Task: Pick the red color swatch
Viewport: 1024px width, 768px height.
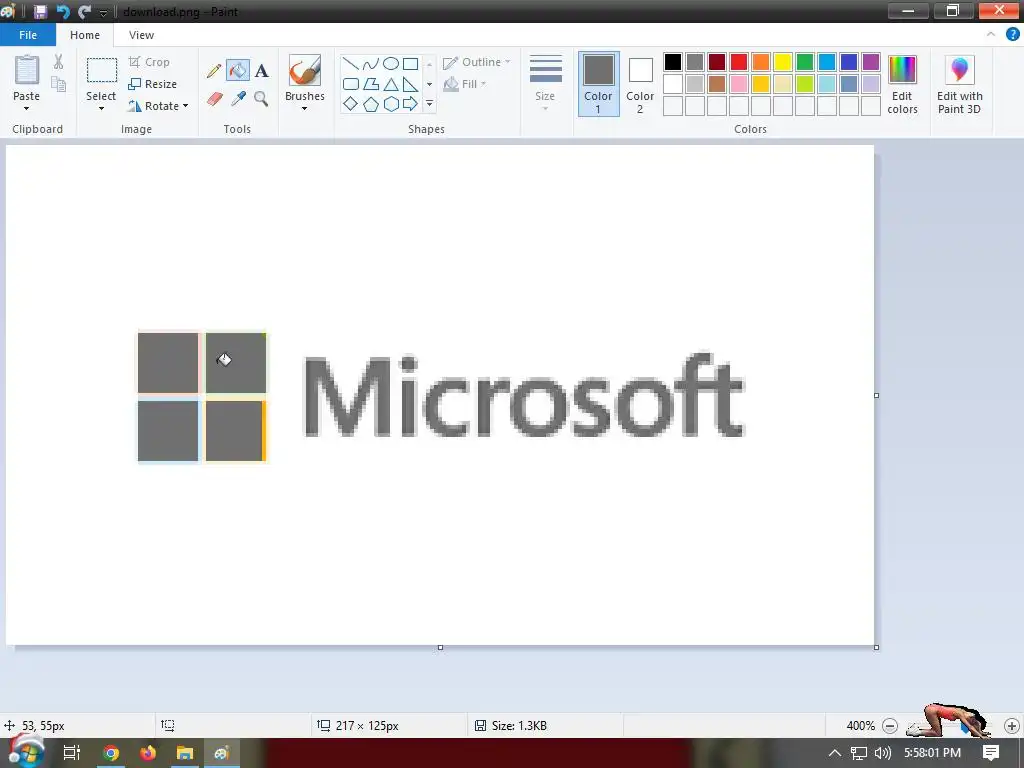Action: 739,62
